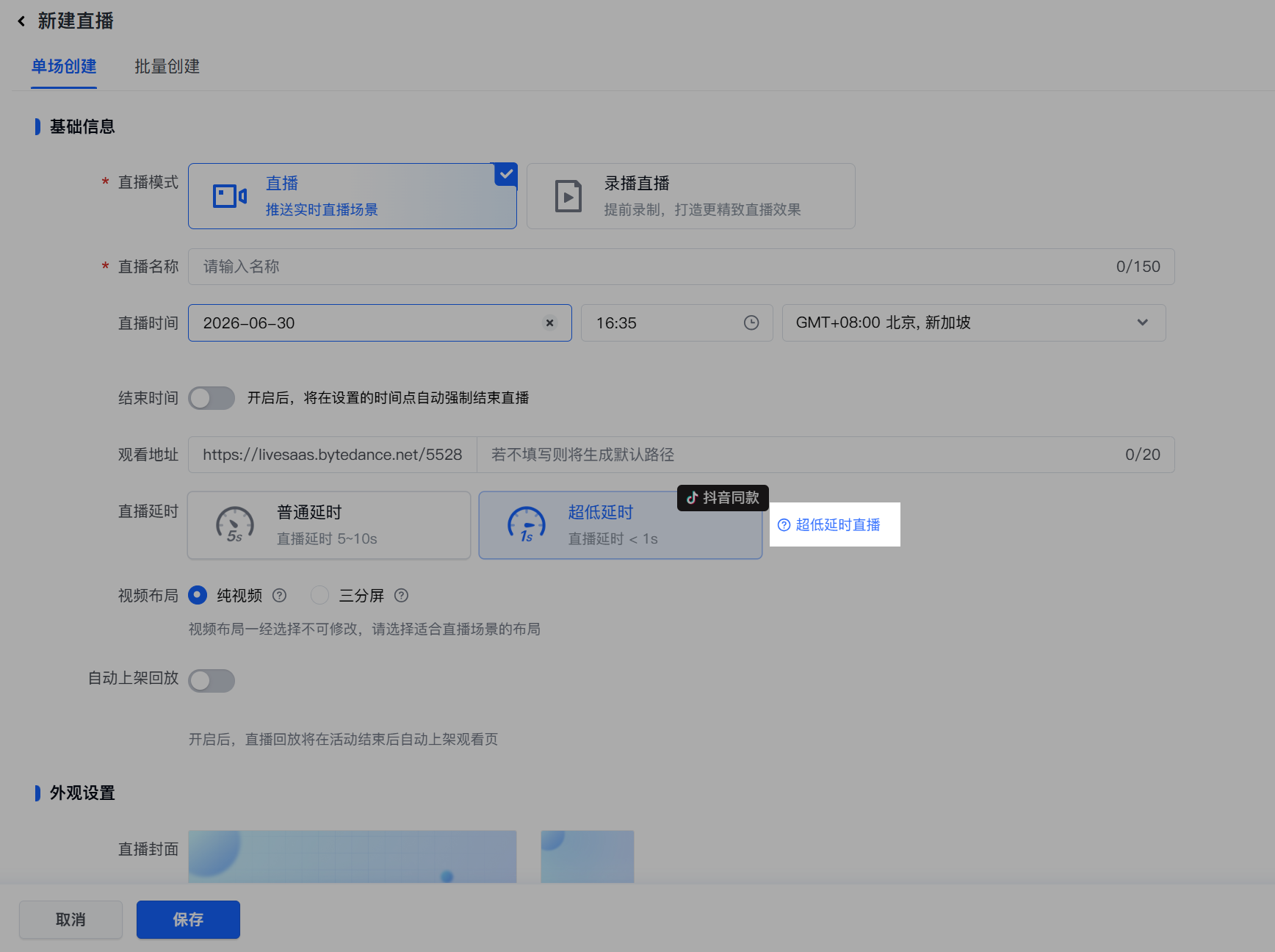Toggle the 结束时间 switch
Viewport: 1275px width, 952px height.
[x=212, y=398]
